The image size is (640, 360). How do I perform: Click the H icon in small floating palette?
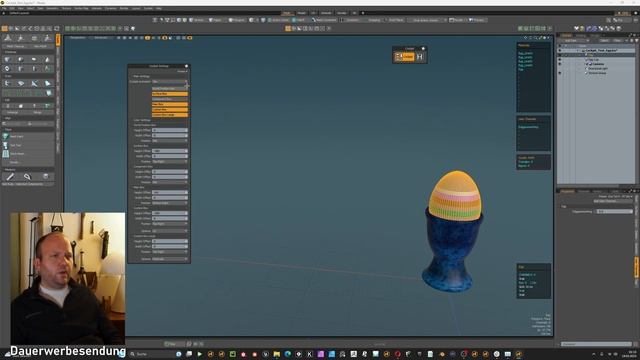click(x=420, y=57)
